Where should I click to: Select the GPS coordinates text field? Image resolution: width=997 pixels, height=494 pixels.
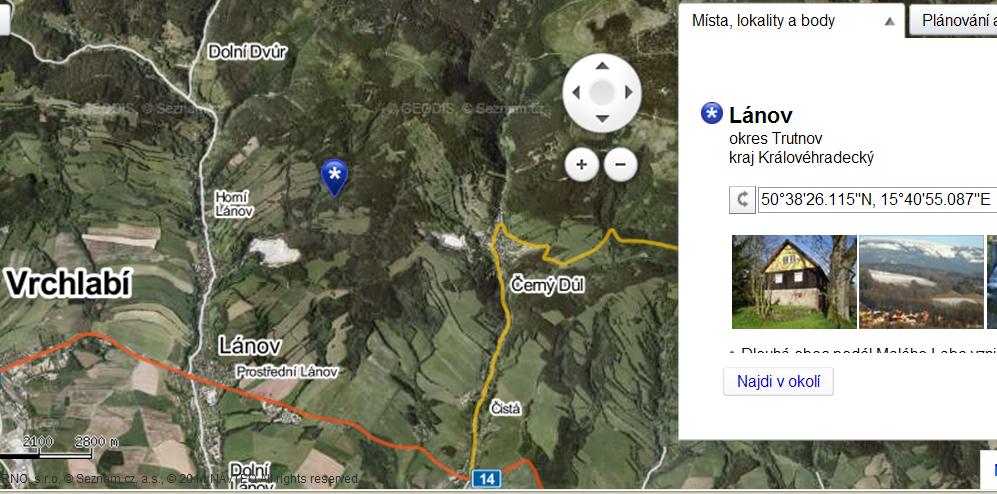(x=877, y=200)
